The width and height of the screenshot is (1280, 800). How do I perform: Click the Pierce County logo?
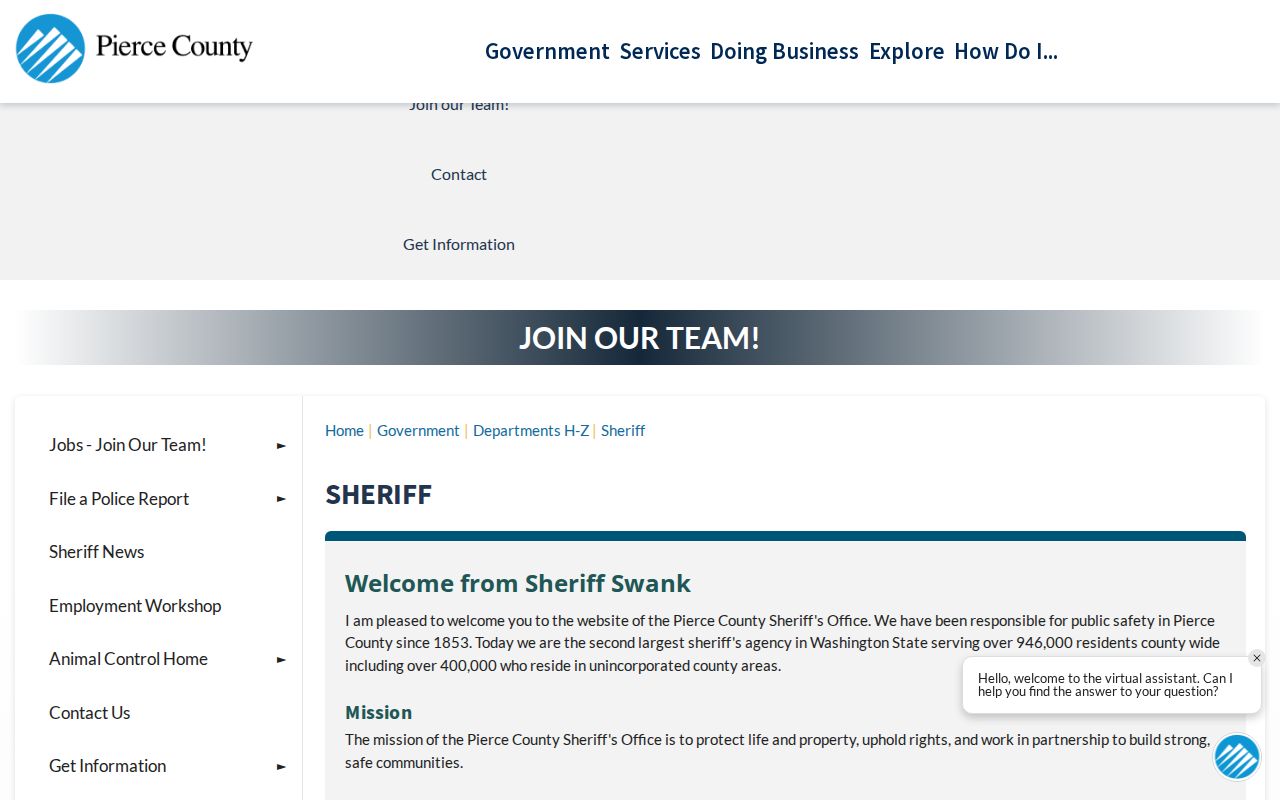(x=134, y=48)
